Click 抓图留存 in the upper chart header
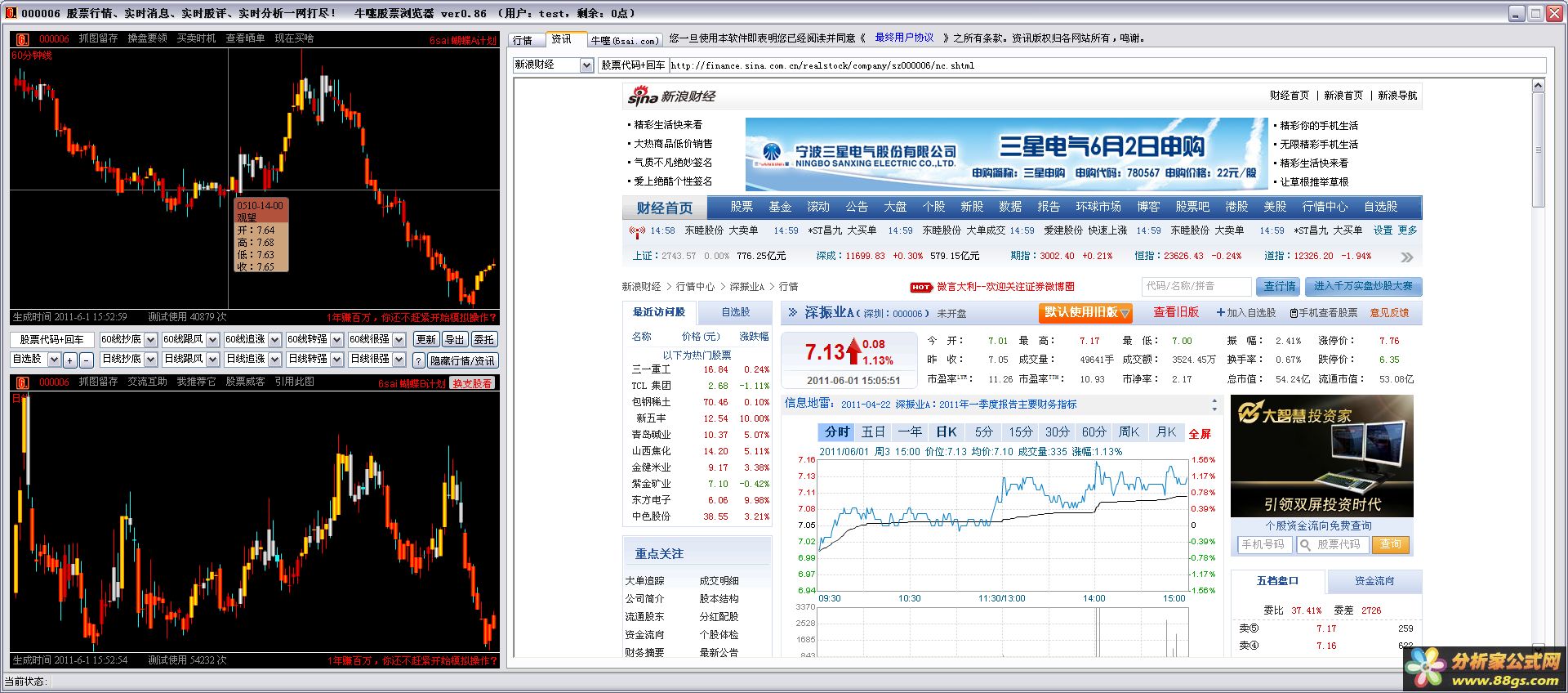 [x=98, y=38]
